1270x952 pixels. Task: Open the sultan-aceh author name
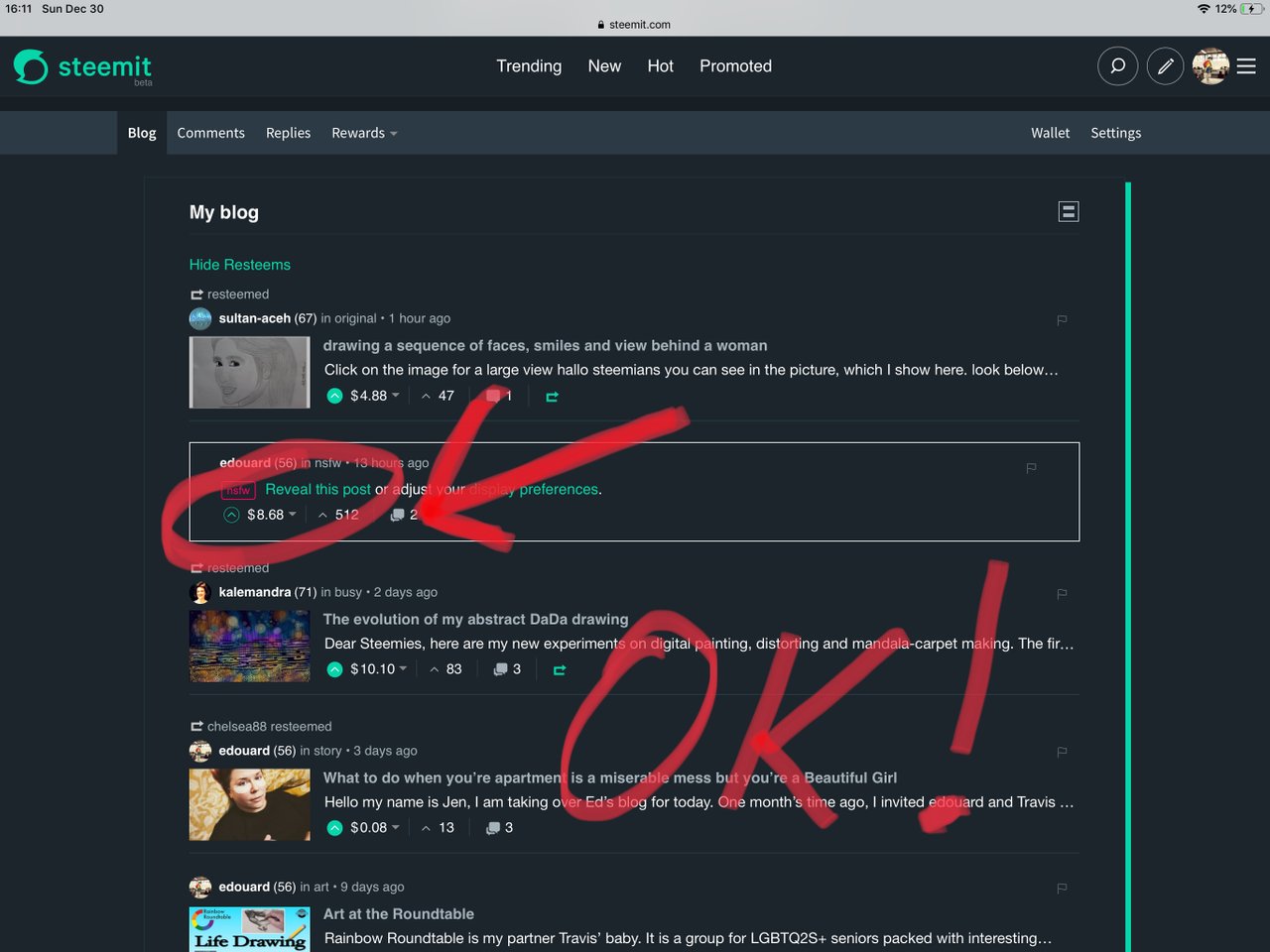[255, 318]
